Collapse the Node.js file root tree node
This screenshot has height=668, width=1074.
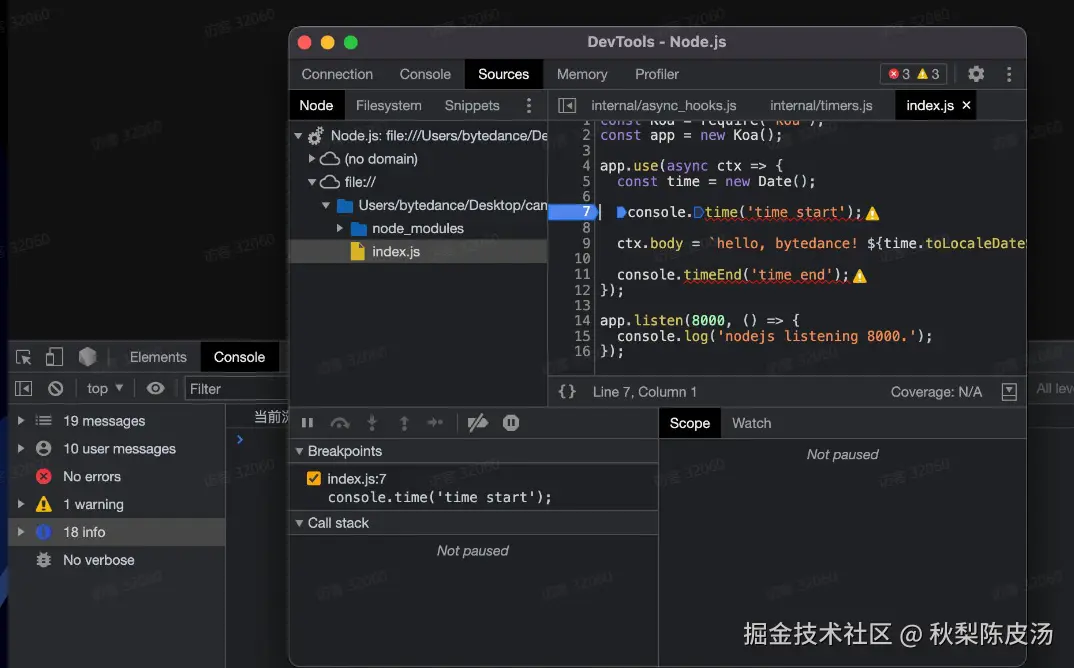[x=299, y=136]
